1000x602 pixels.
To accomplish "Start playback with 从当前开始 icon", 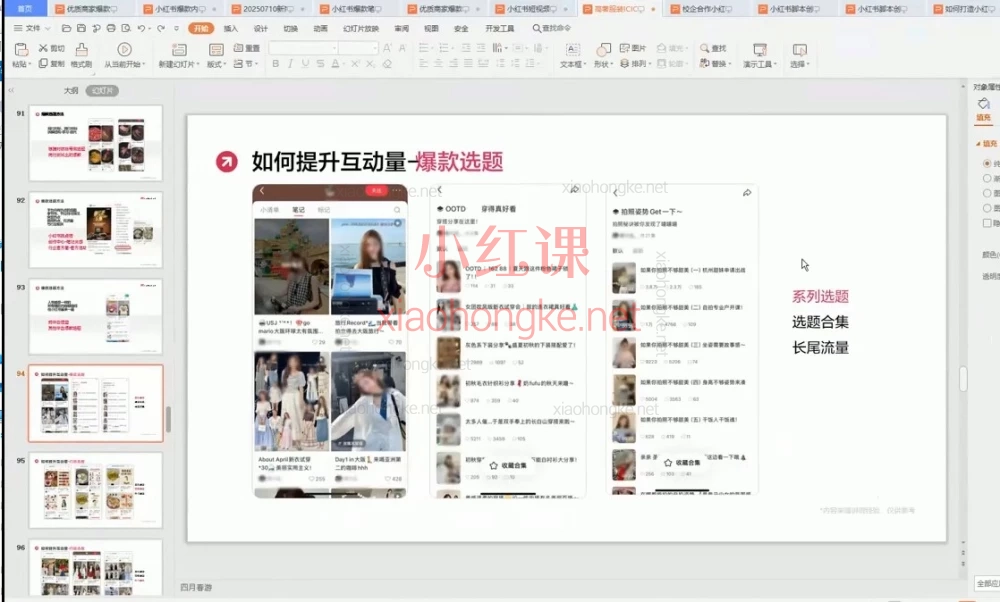I will (x=124, y=50).
